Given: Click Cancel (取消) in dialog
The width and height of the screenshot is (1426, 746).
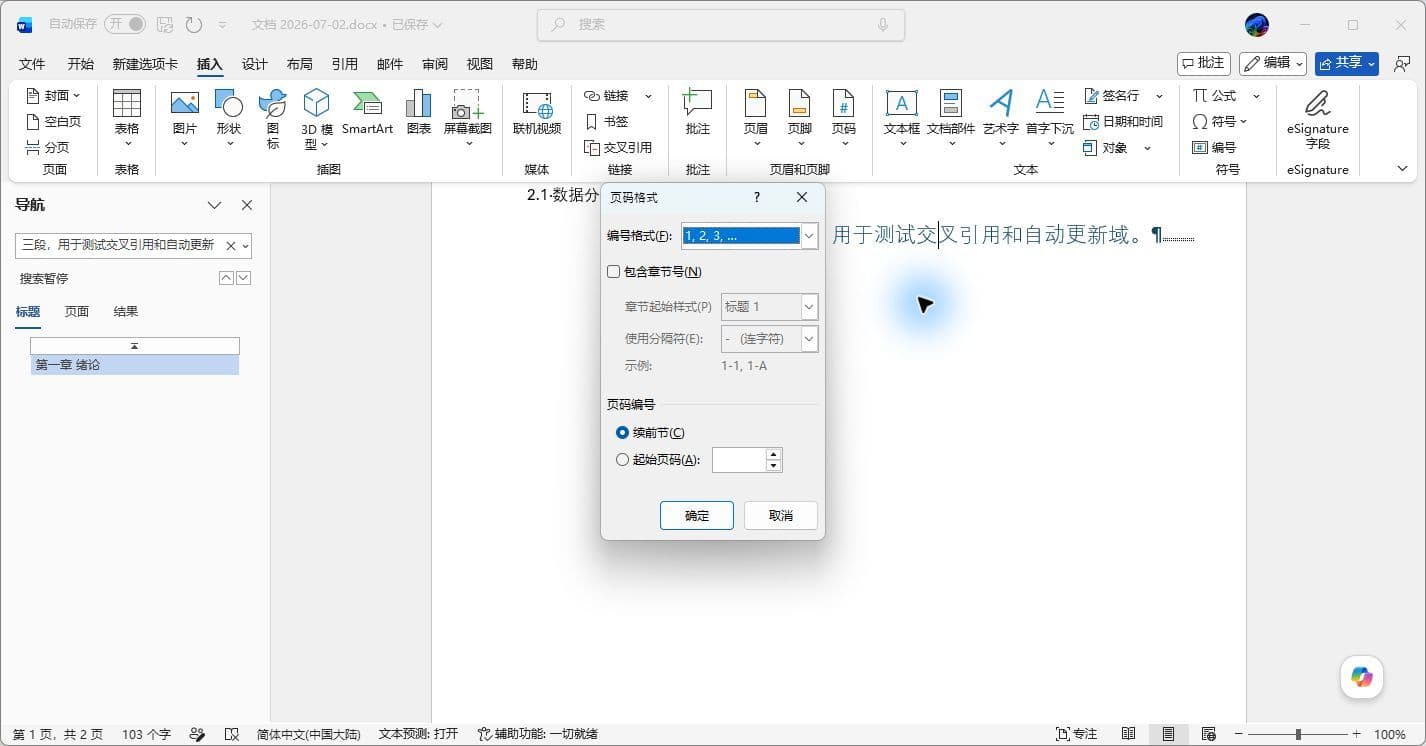Looking at the screenshot, I should click(x=781, y=515).
